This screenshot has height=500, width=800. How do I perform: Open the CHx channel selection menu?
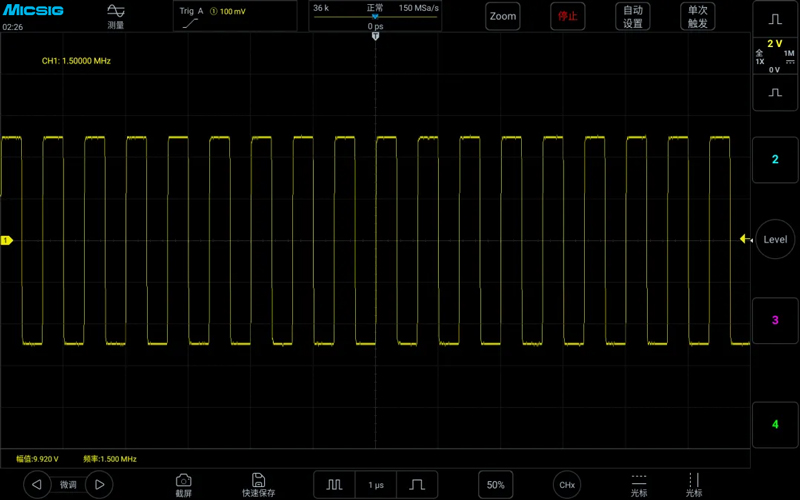567,485
